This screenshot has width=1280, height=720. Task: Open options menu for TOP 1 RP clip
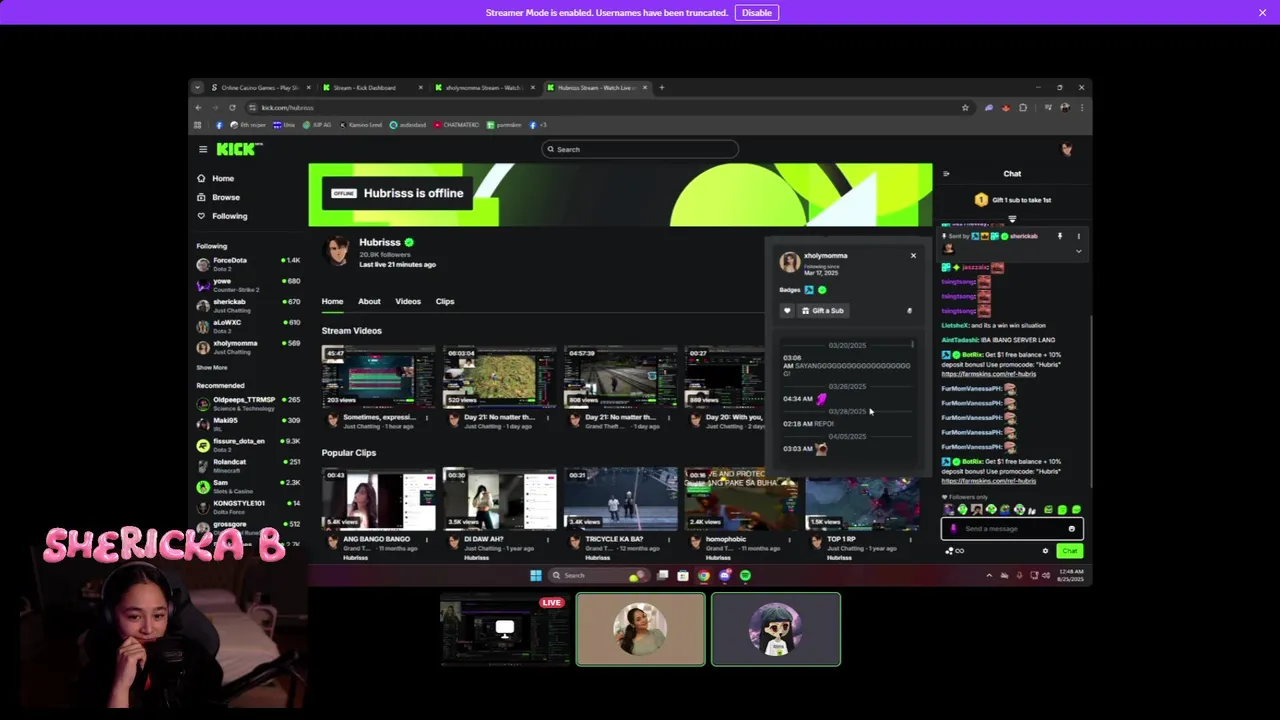[x=910, y=540]
